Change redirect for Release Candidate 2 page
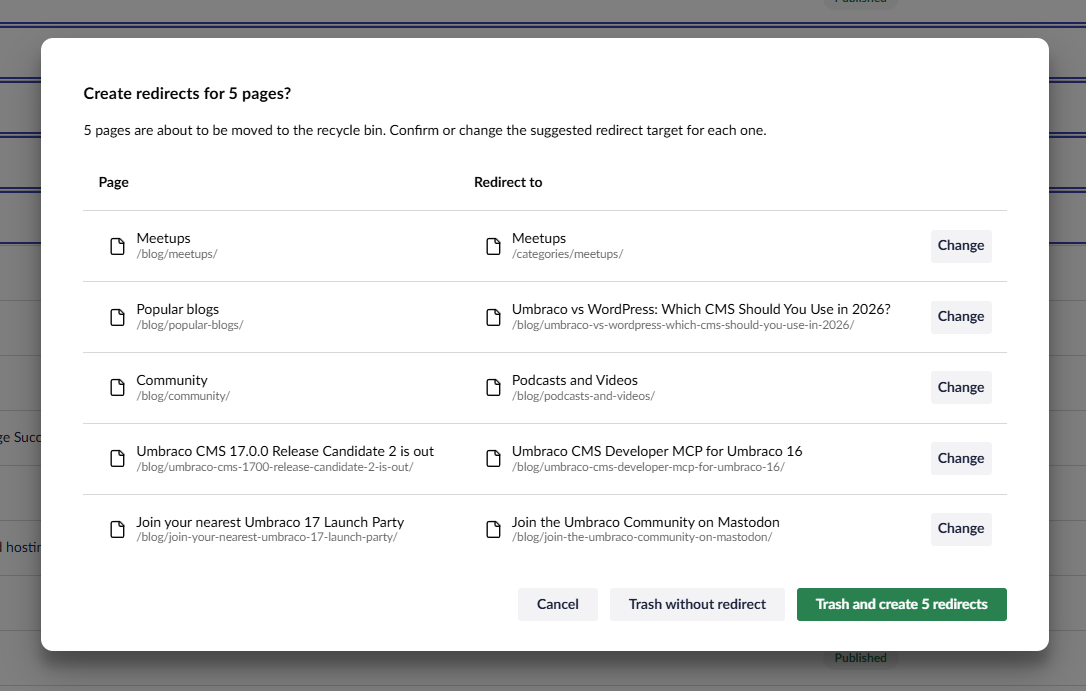The image size is (1086, 691). [x=961, y=458]
